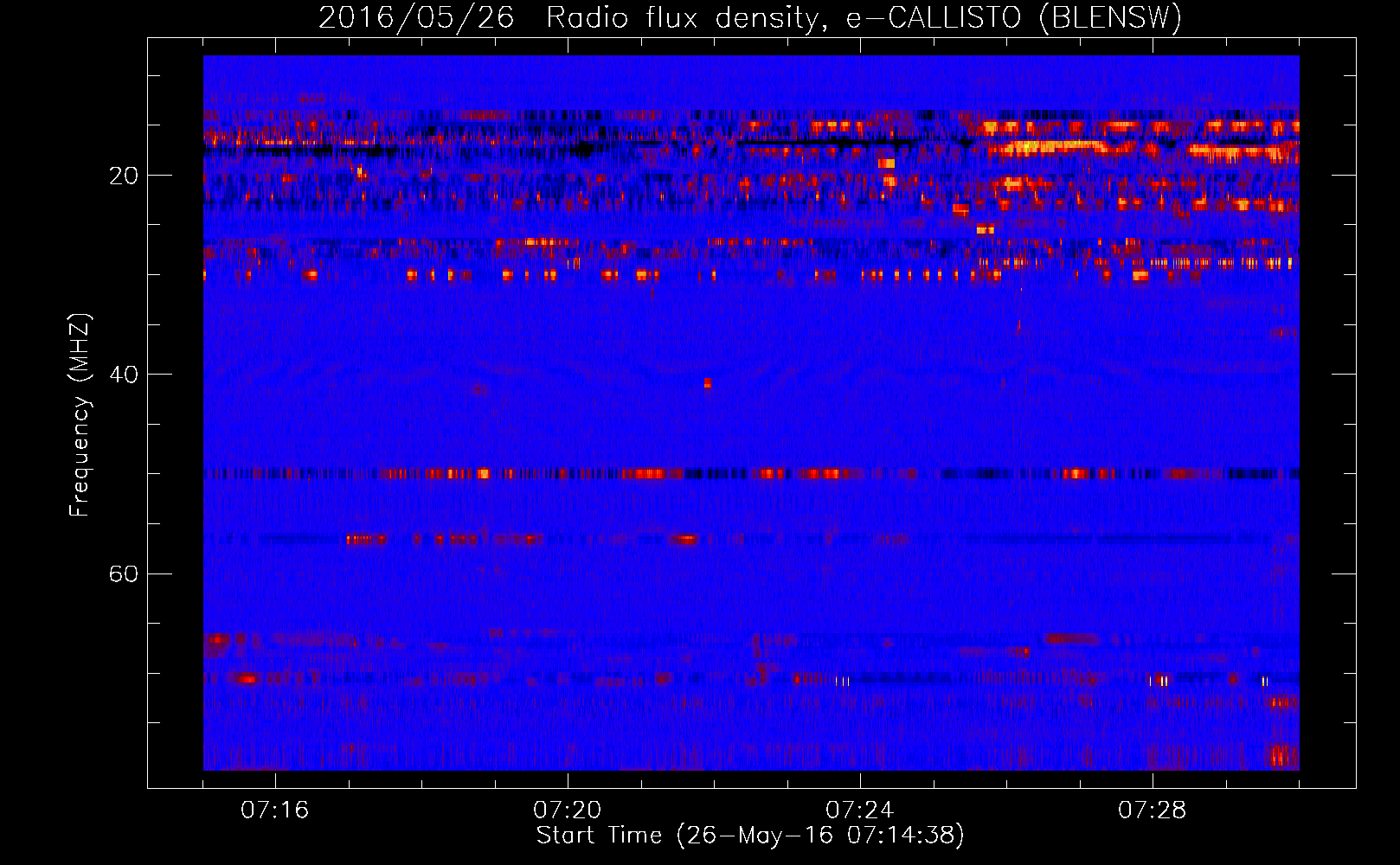Click the 40 MHz frequency axis label
The width and height of the screenshot is (1400, 865).
123,375
